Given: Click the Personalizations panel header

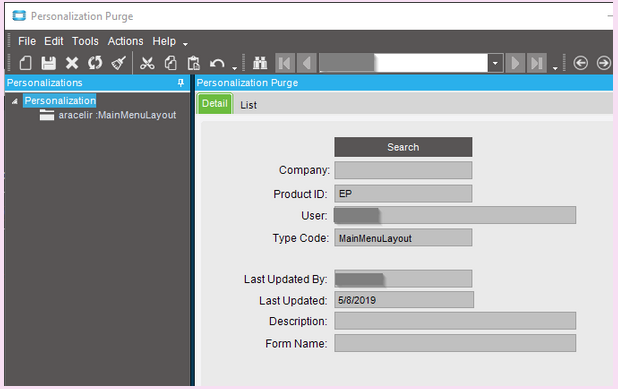Looking at the screenshot, I should click(97, 83).
